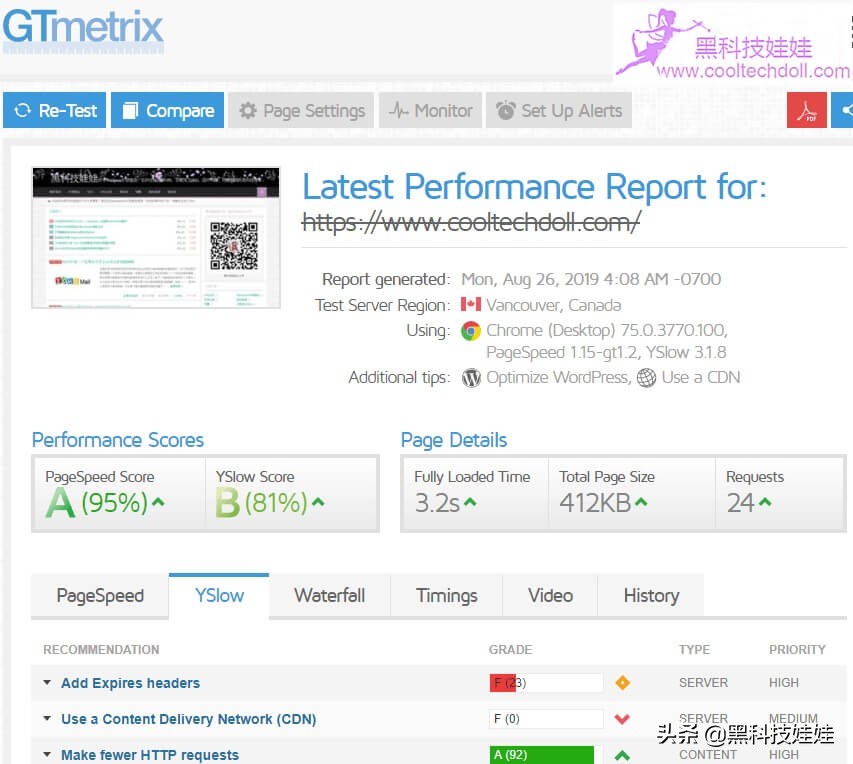This screenshot has width=853, height=764.
Task: Click the Fully Loaded Time 3.2s value
Action: pyautogui.click(x=437, y=503)
